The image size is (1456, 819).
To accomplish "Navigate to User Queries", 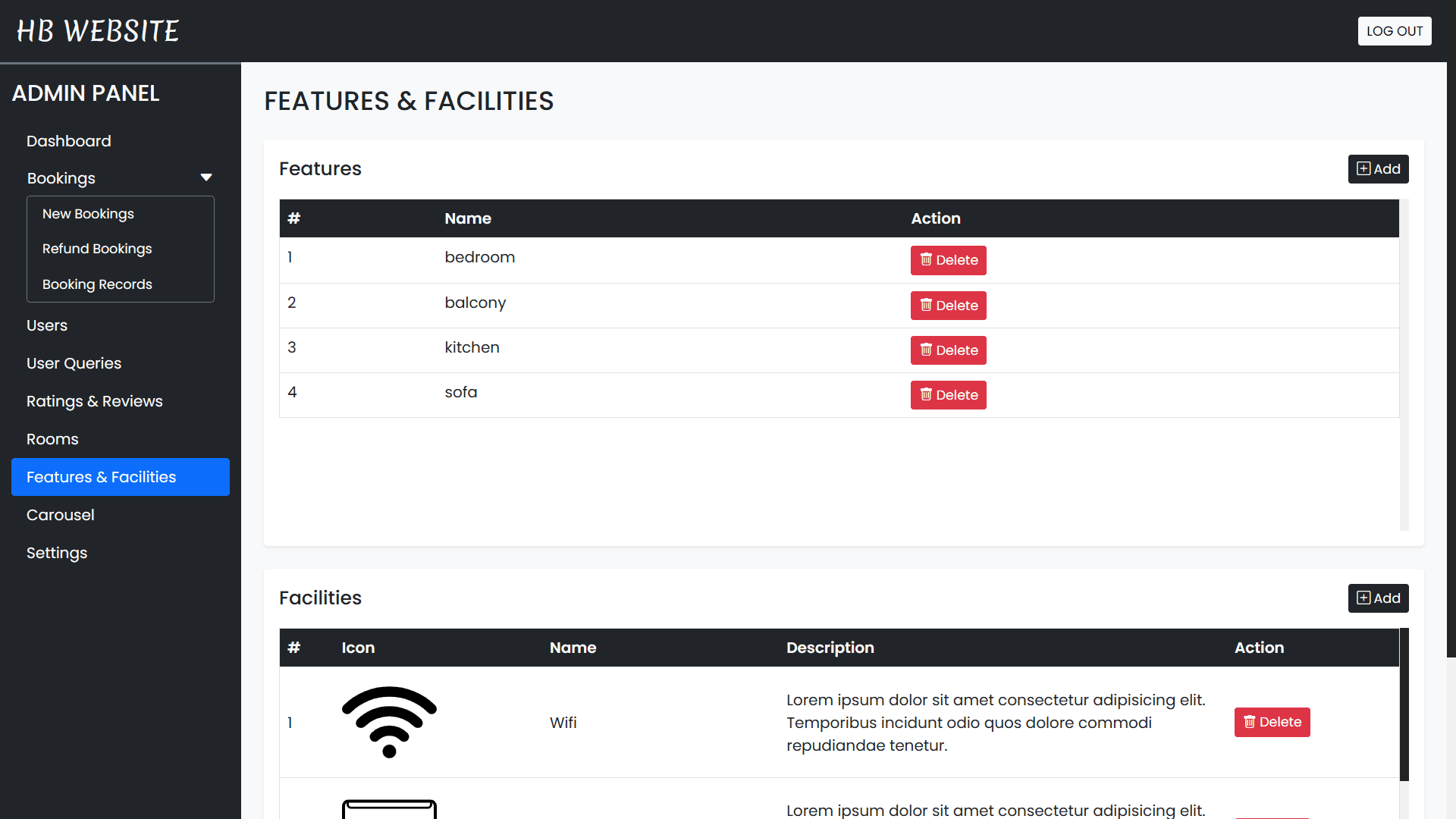I will pyautogui.click(x=74, y=363).
